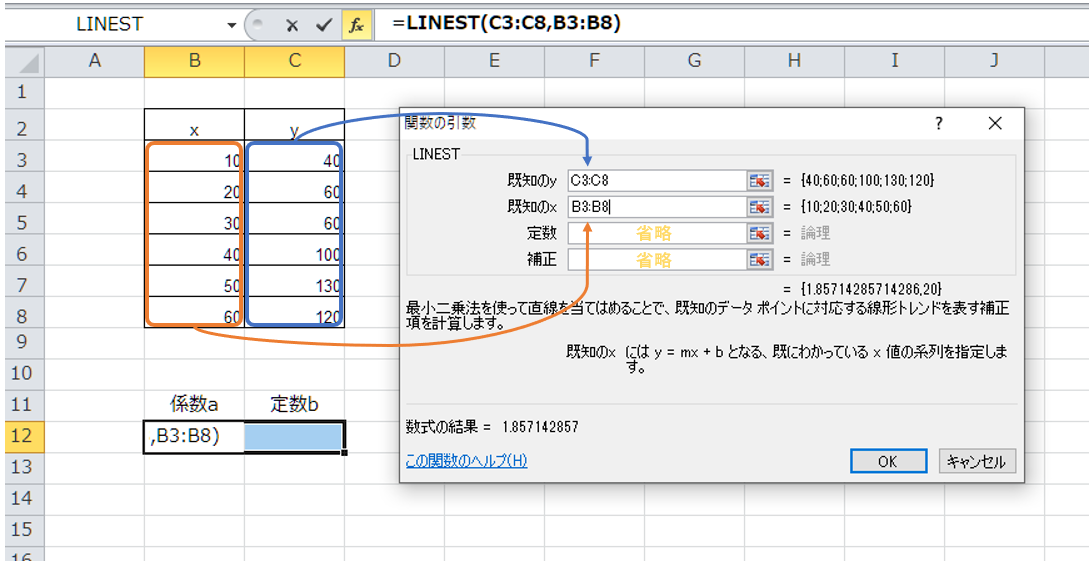
Task: Click cell B3 with value 10
Action: pyautogui.click(x=195, y=158)
